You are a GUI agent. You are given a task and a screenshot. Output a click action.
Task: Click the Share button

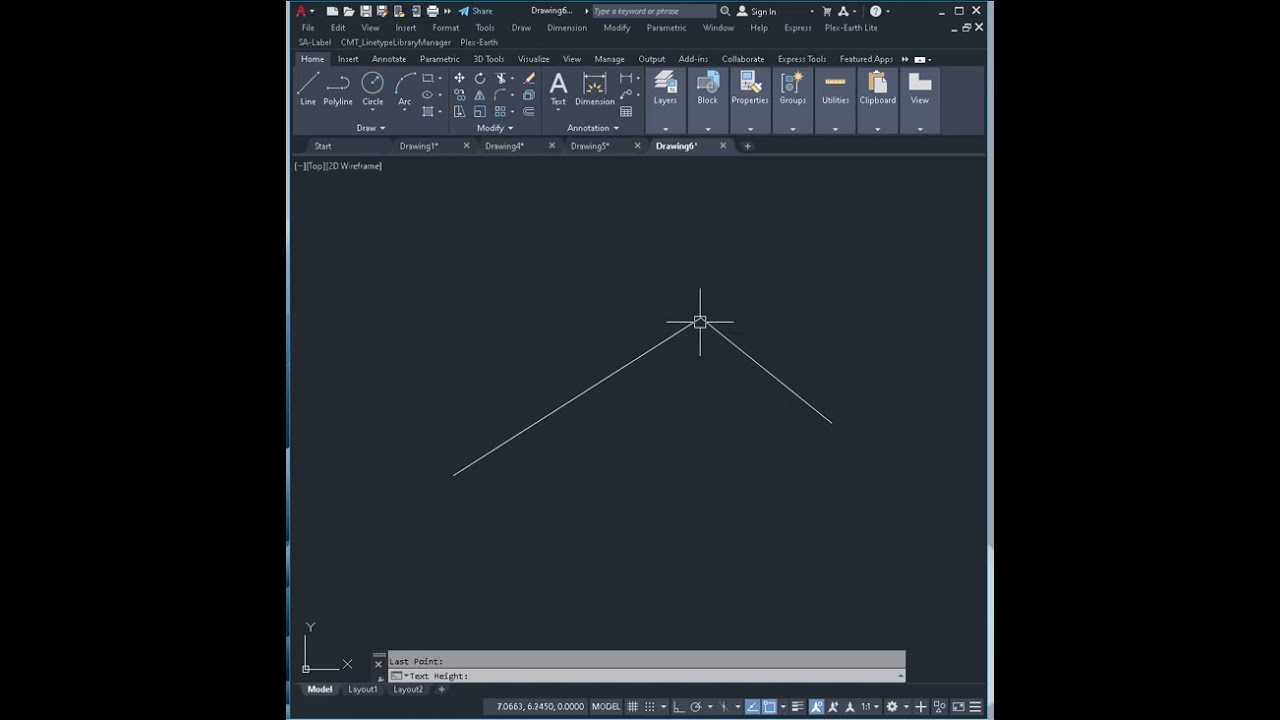tap(476, 11)
